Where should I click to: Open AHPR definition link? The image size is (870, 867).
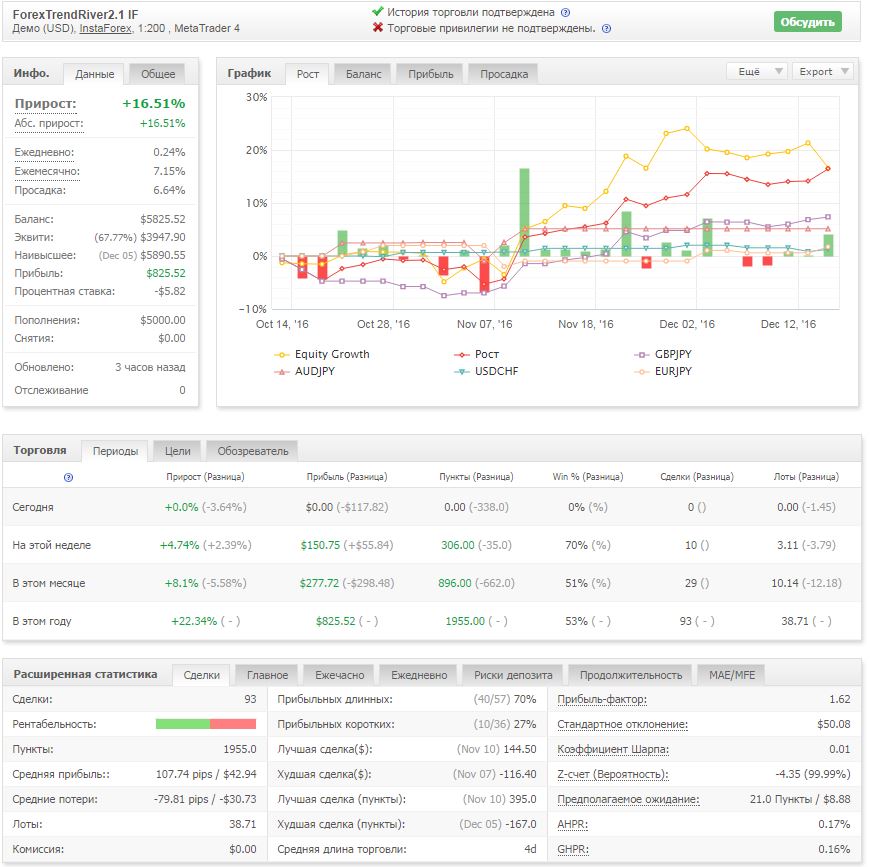click(572, 824)
